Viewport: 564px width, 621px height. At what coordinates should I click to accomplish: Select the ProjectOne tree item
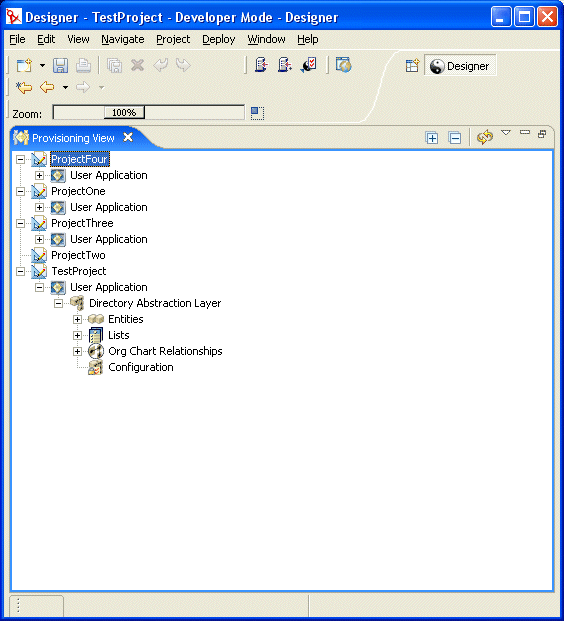[x=78, y=191]
